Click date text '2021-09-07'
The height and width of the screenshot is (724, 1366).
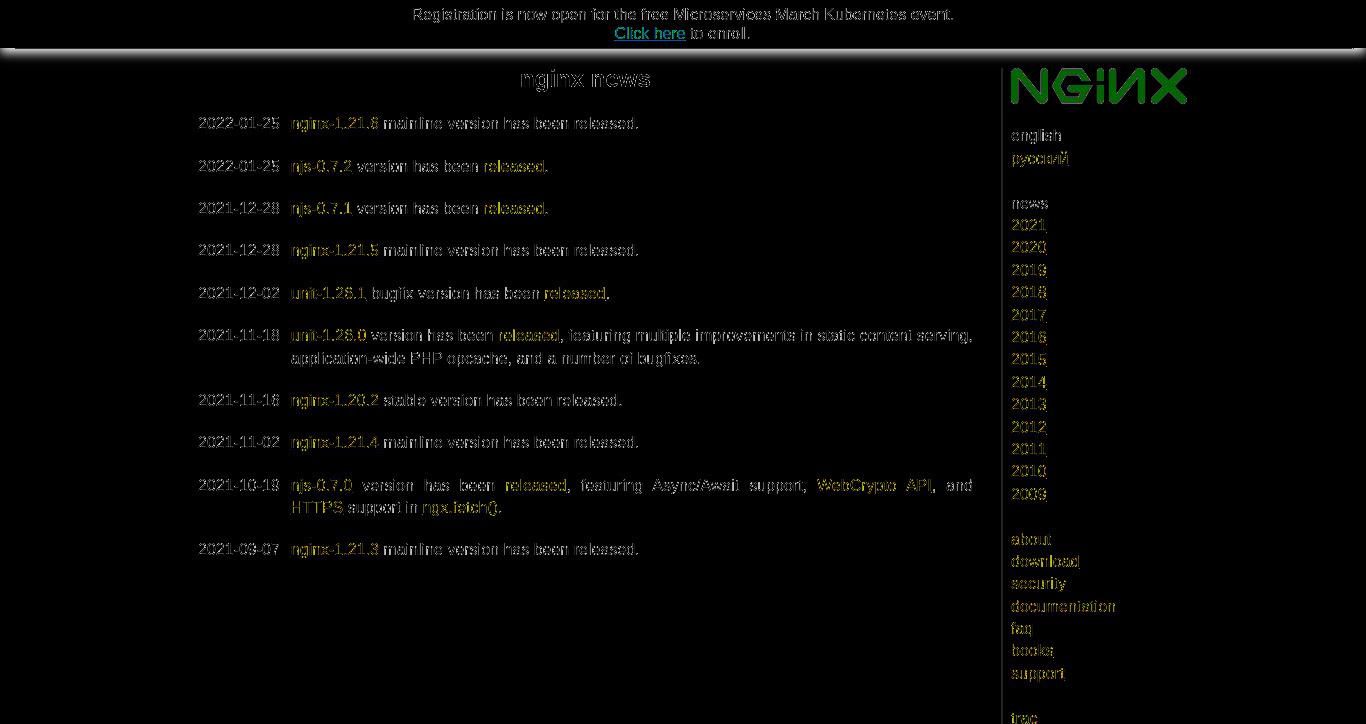239,549
